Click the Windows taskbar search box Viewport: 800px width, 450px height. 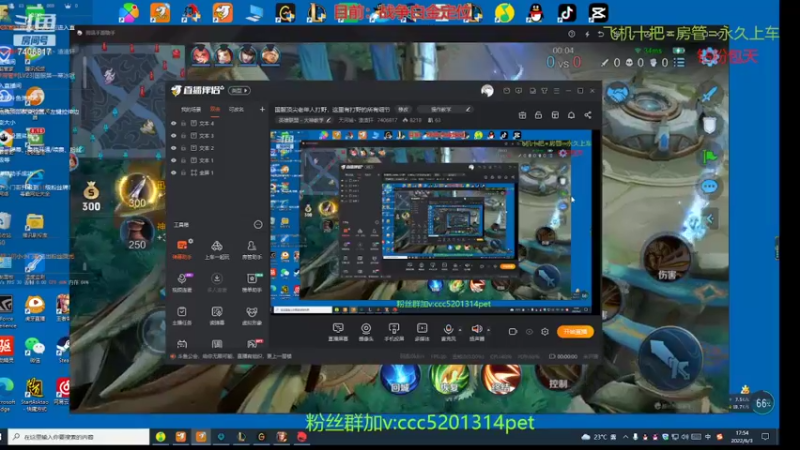point(80,437)
